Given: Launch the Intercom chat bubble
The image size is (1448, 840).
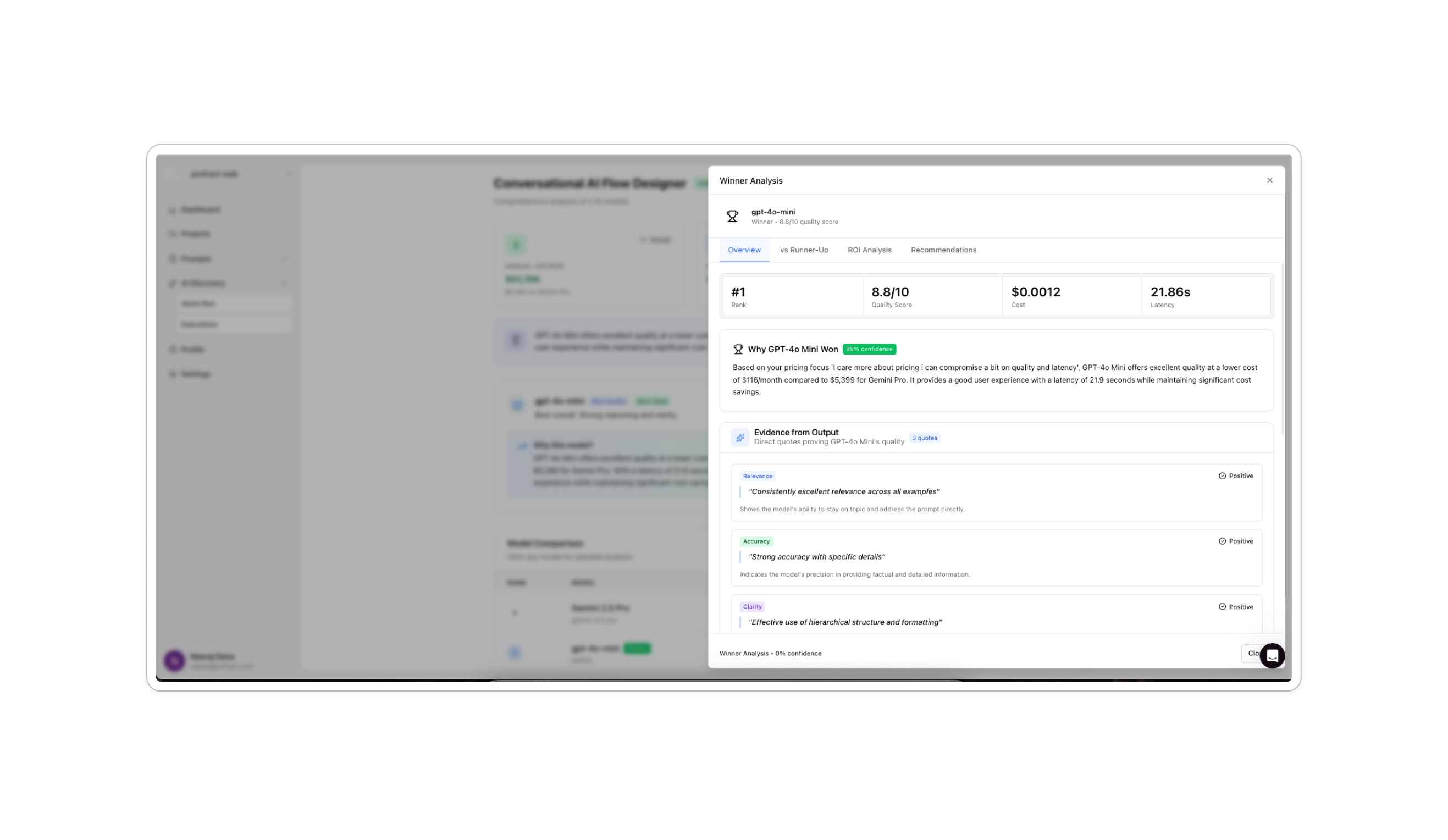Looking at the screenshot, I should click(x=1273, y=656).
